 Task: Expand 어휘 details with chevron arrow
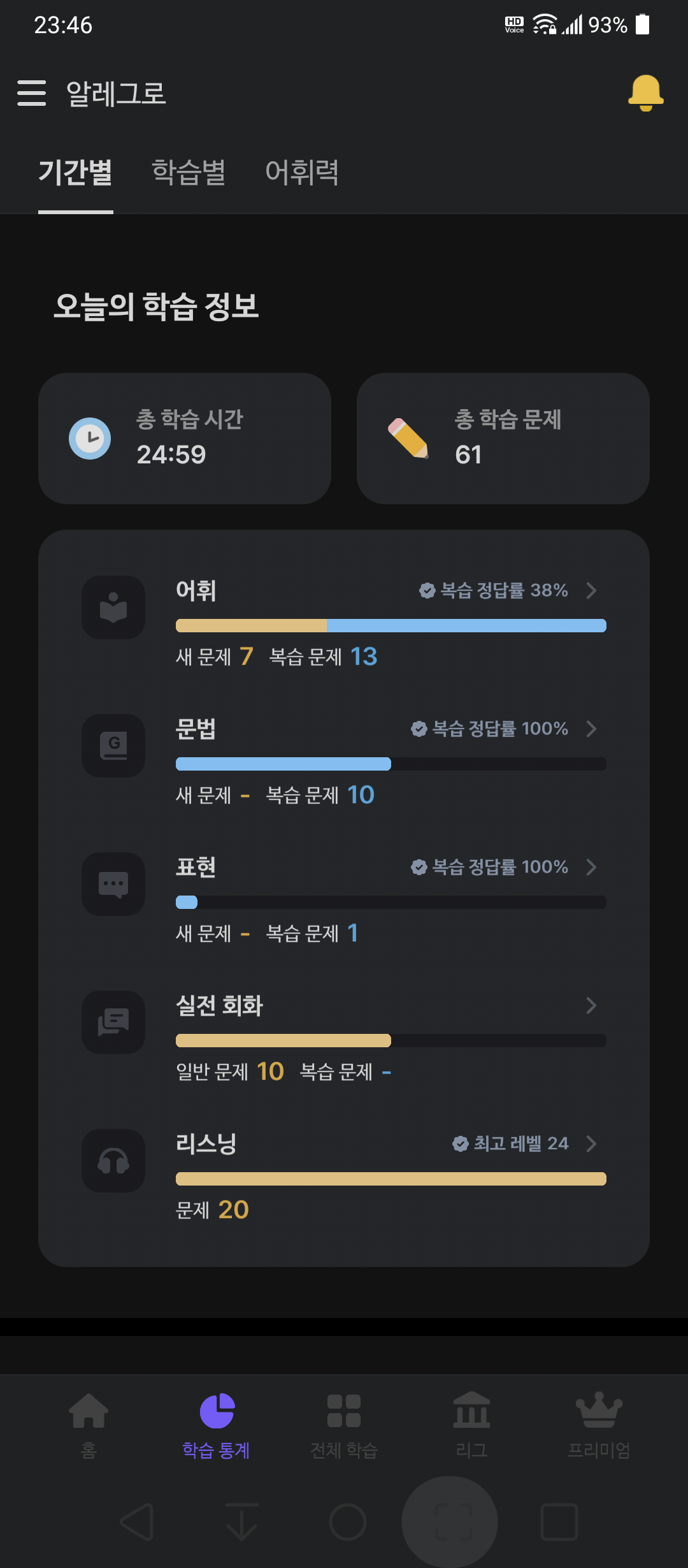(x=591, y=590)
